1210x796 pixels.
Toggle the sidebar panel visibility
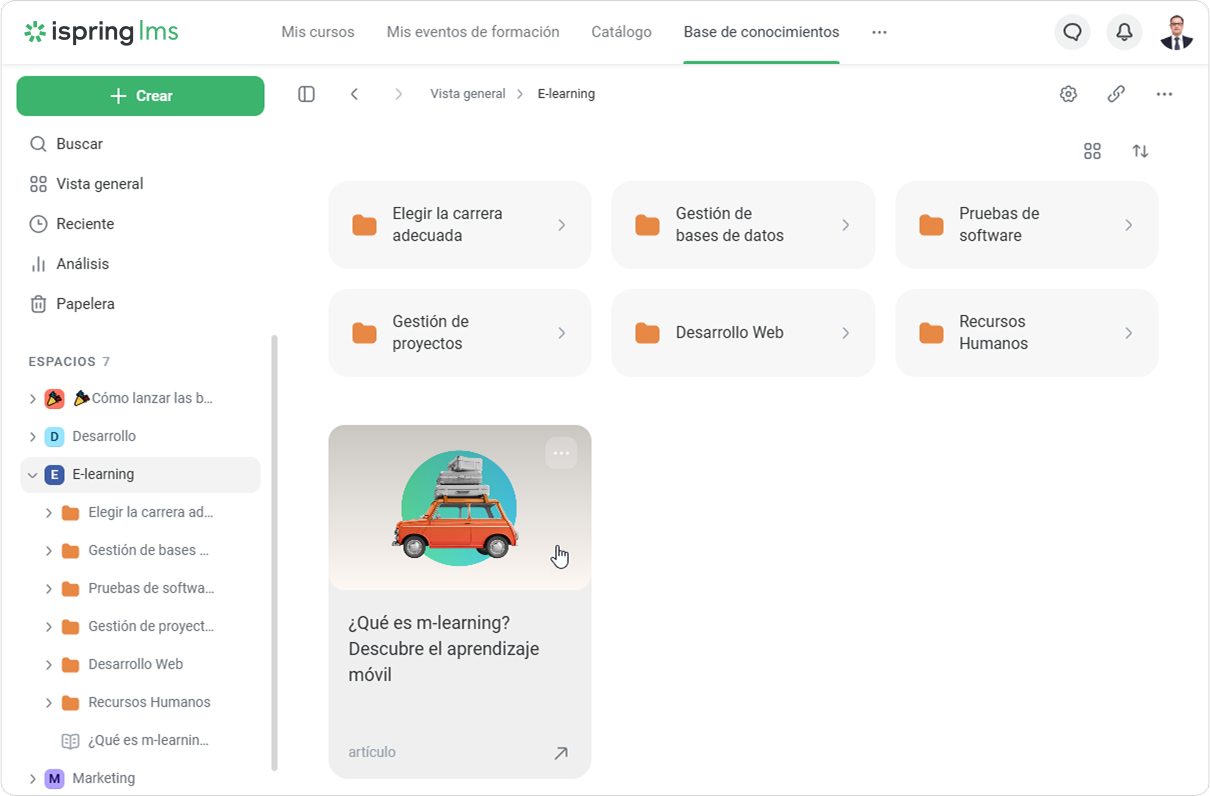coord(307,94)
